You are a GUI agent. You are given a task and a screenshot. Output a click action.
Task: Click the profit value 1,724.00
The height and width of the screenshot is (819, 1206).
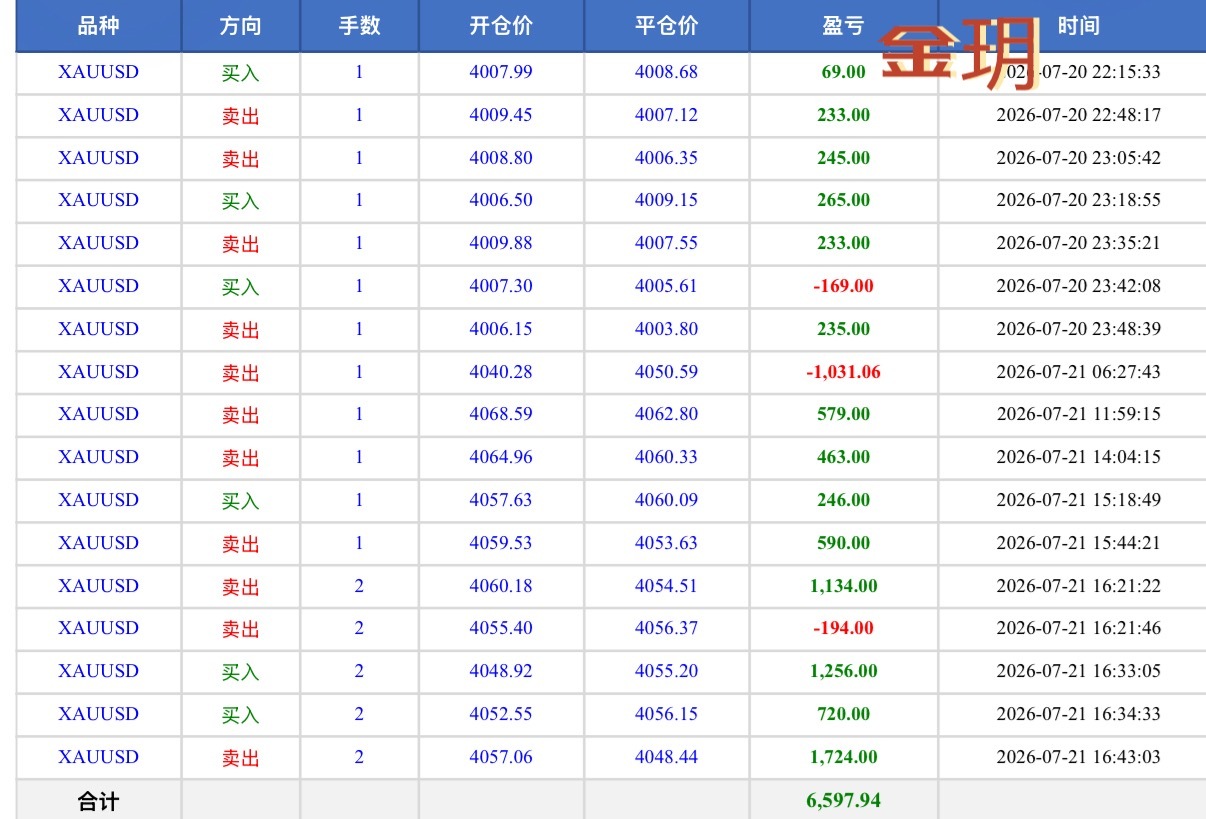pyautogui.click(x=843, y=757)
